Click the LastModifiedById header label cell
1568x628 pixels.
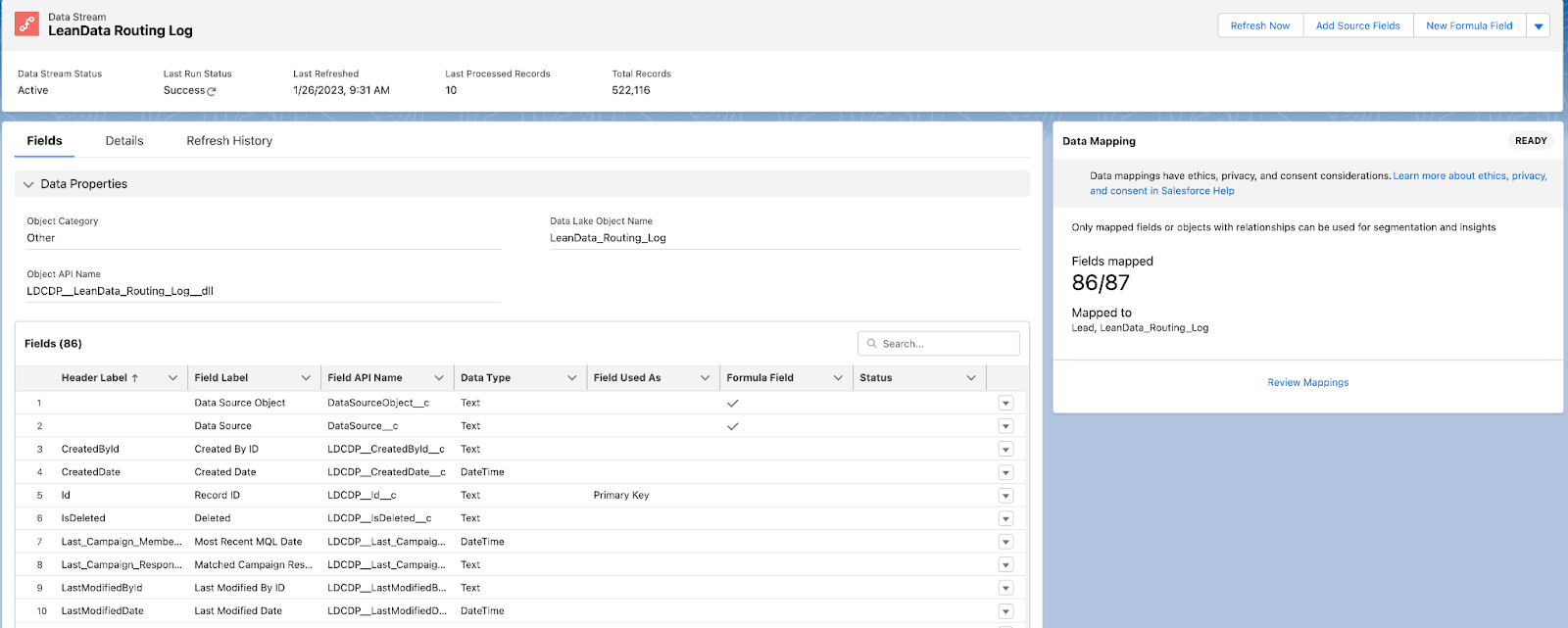[102, 588]
